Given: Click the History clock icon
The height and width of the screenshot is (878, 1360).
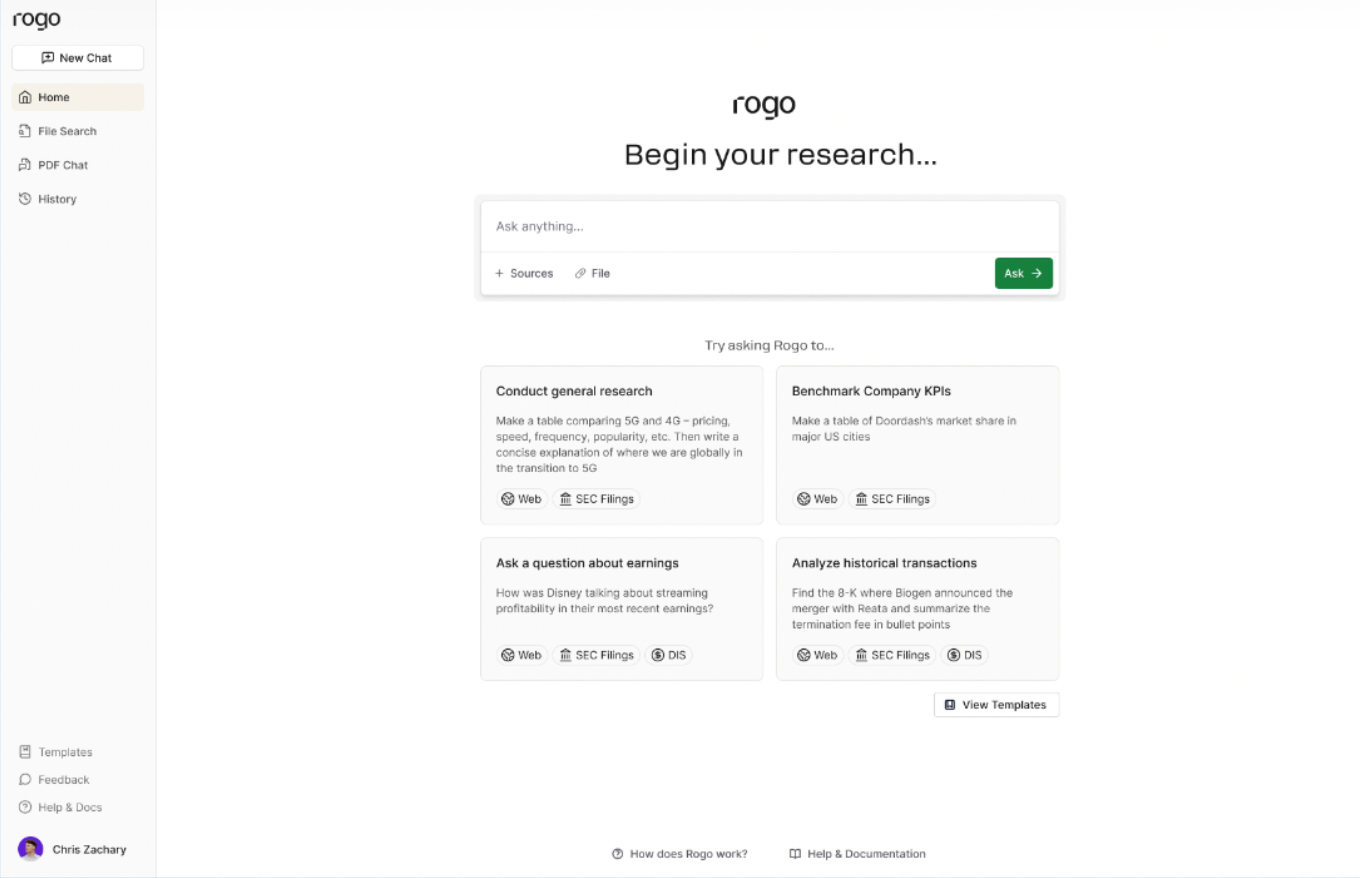Looking at the screenshot, I should 26,199.
